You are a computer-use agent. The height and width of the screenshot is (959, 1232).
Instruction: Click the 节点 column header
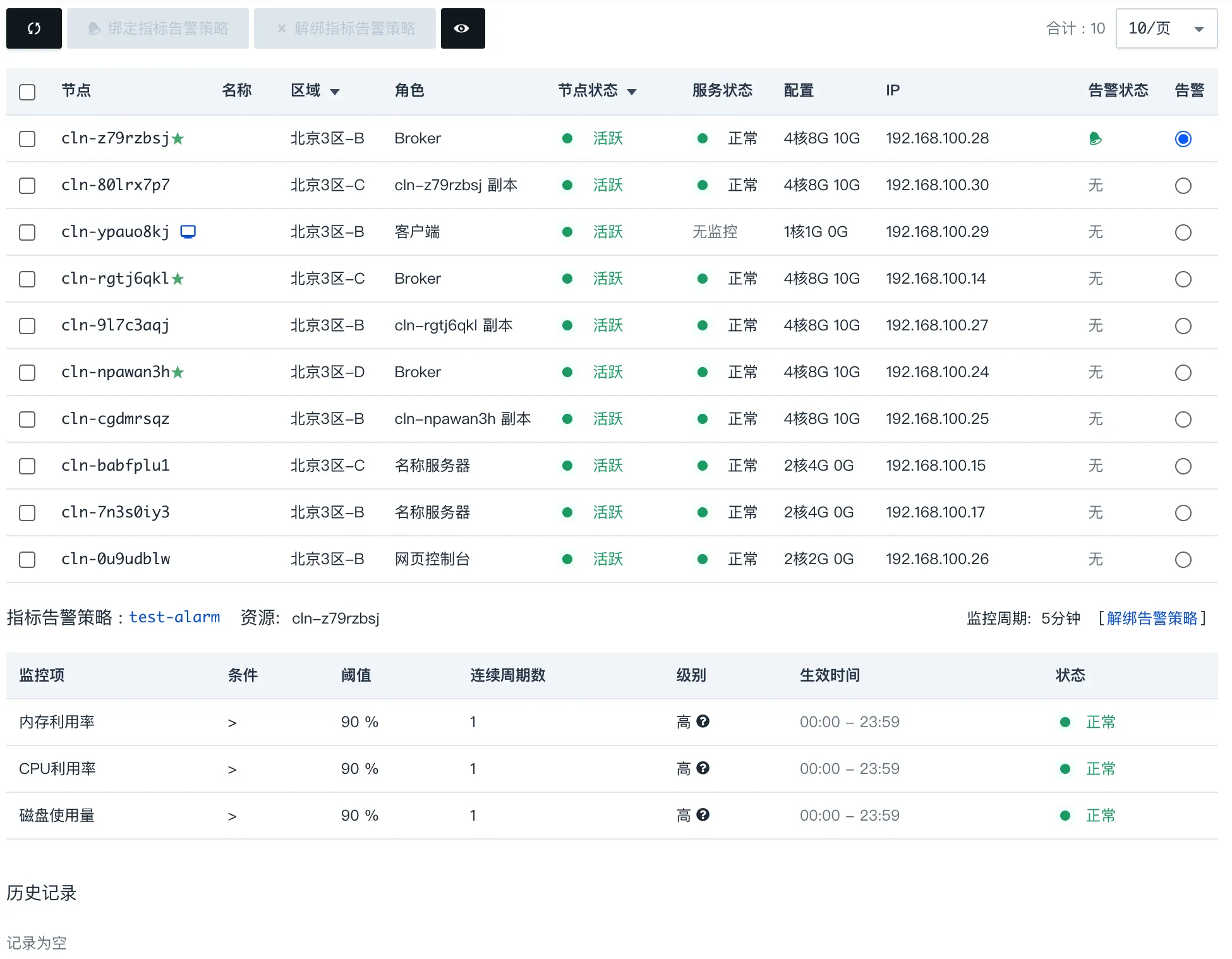click(x=76, y=90)
